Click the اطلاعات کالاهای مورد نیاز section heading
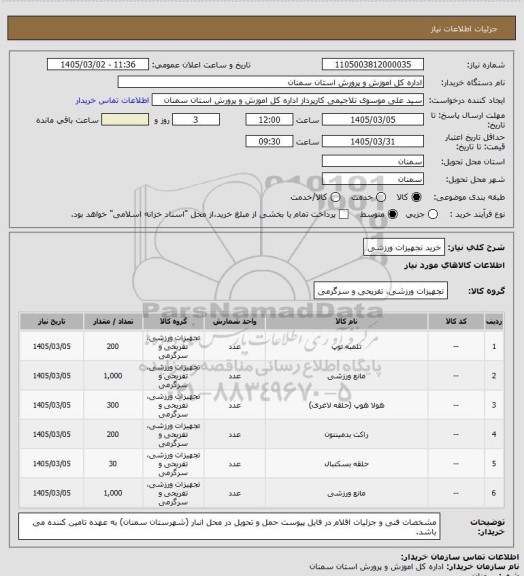 [x=454, y=265]
